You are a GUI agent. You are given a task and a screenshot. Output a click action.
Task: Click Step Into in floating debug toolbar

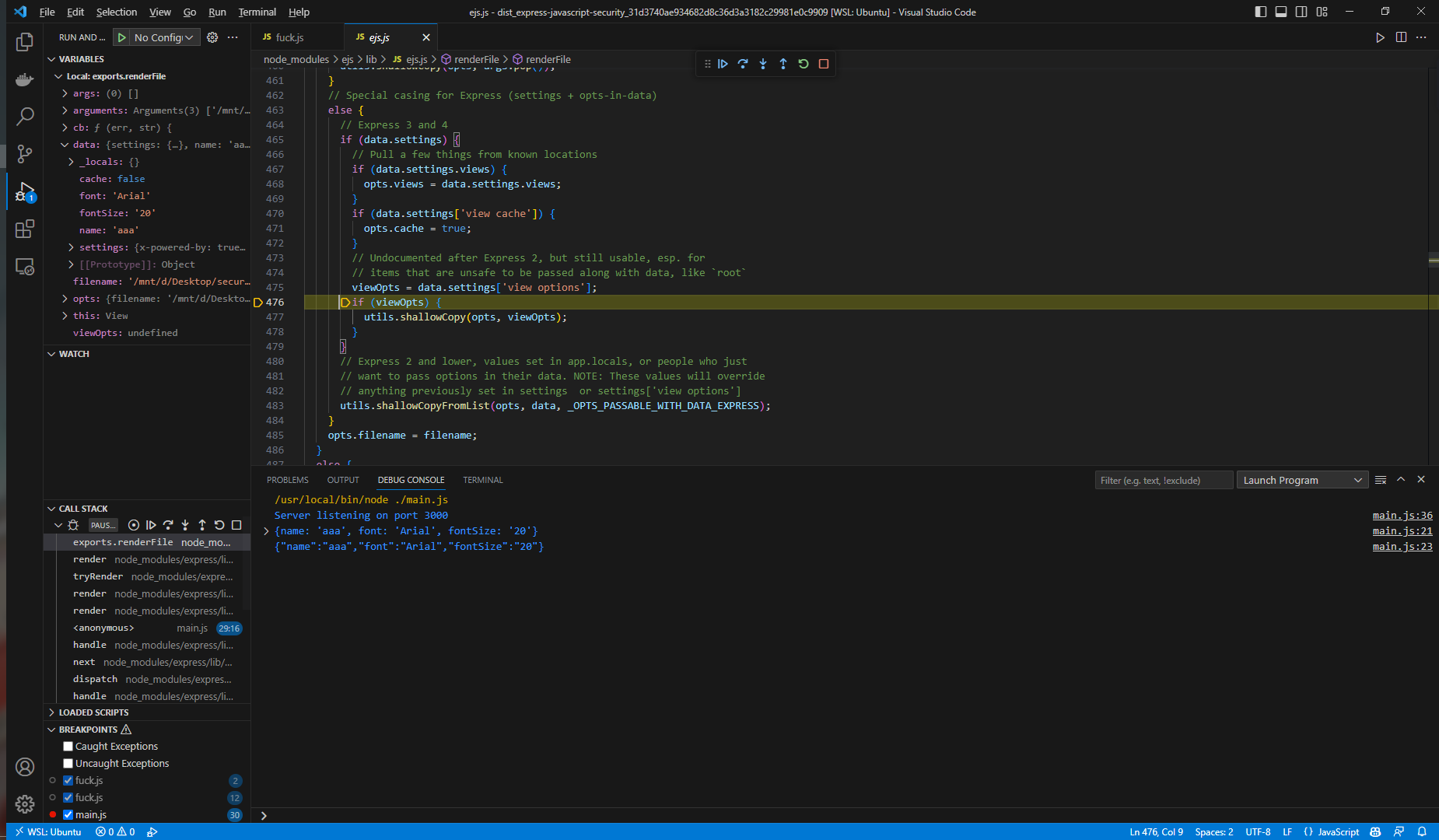pos(763,64)
